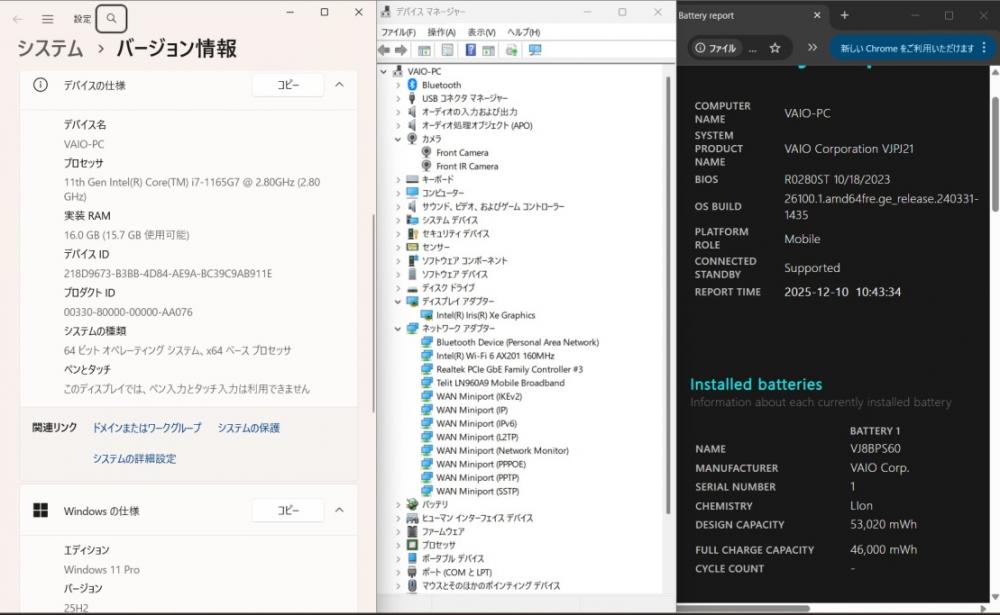The image size is (1000, 615).
Task: Open the Settings hamburger navigation menu
Action: point(48,19)
